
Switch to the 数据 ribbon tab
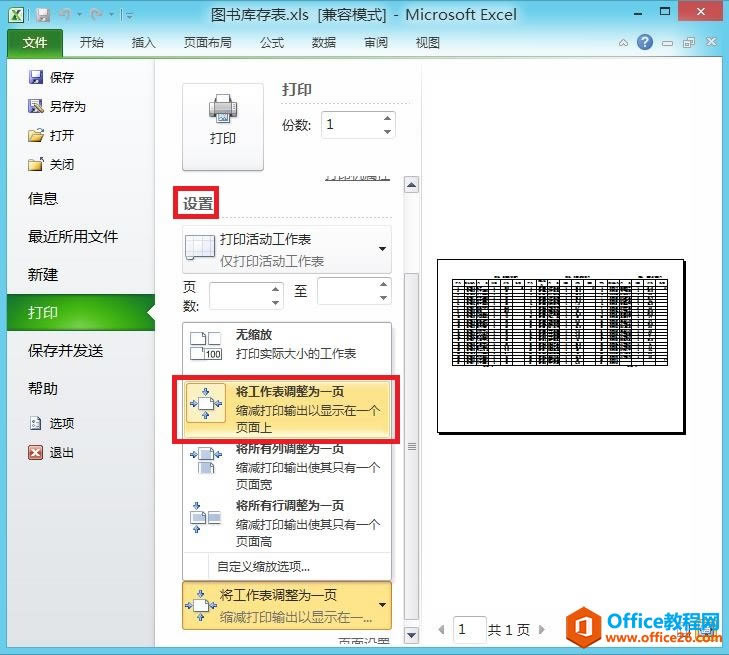point(324,43)
